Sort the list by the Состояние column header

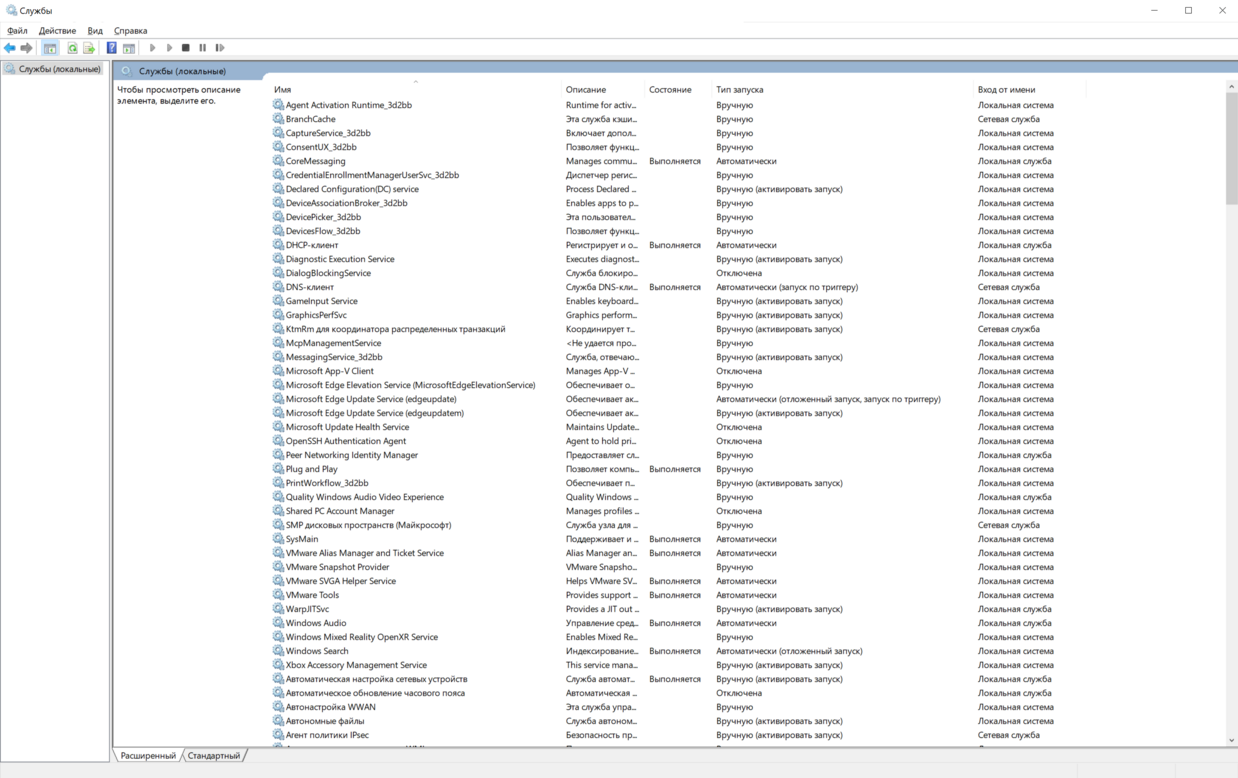click(x=670, y=90)
